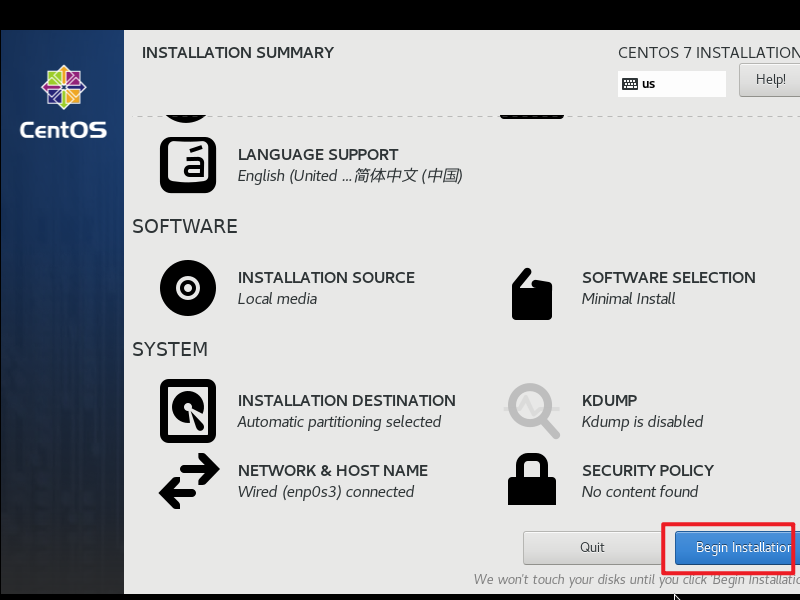Click the Kdump magnifier icon

pos(532,411)
